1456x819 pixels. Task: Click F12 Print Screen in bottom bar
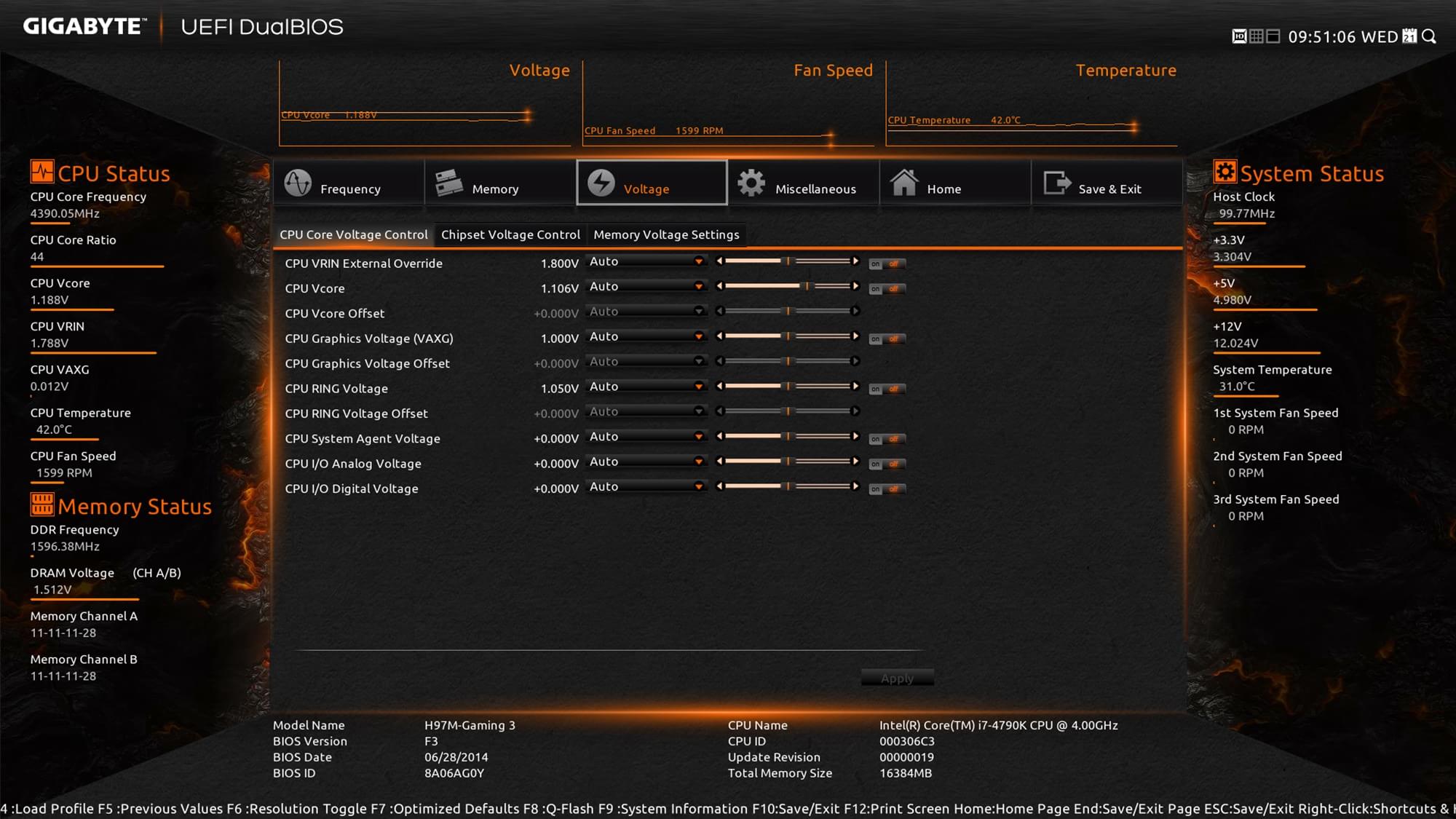pyautogui.click(x=896, y=809)
